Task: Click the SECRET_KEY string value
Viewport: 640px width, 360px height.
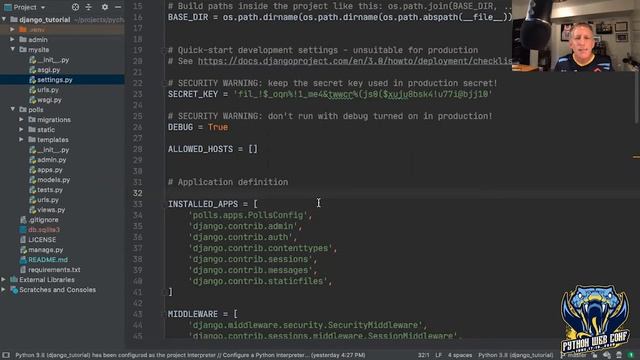Action: click(x=363, y=94)
